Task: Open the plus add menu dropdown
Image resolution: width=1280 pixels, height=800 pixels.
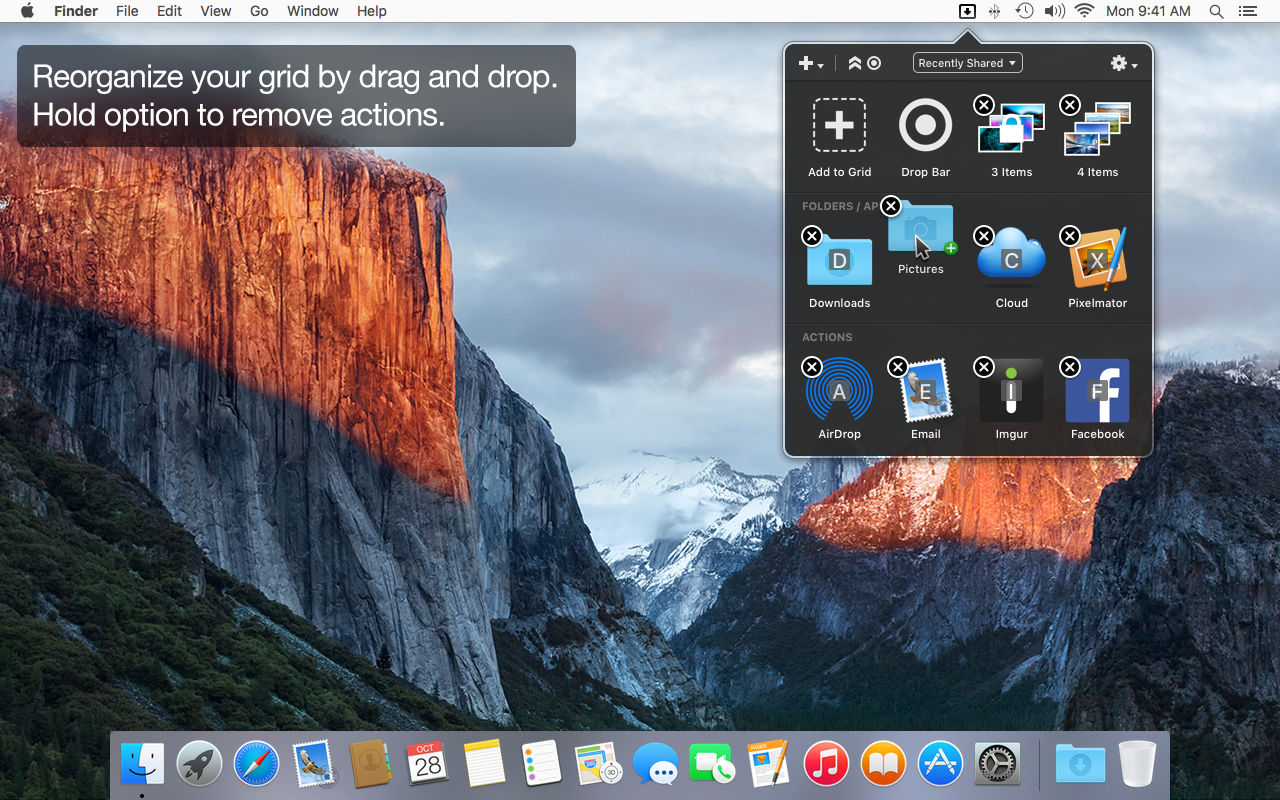Action: coord(810,63)
